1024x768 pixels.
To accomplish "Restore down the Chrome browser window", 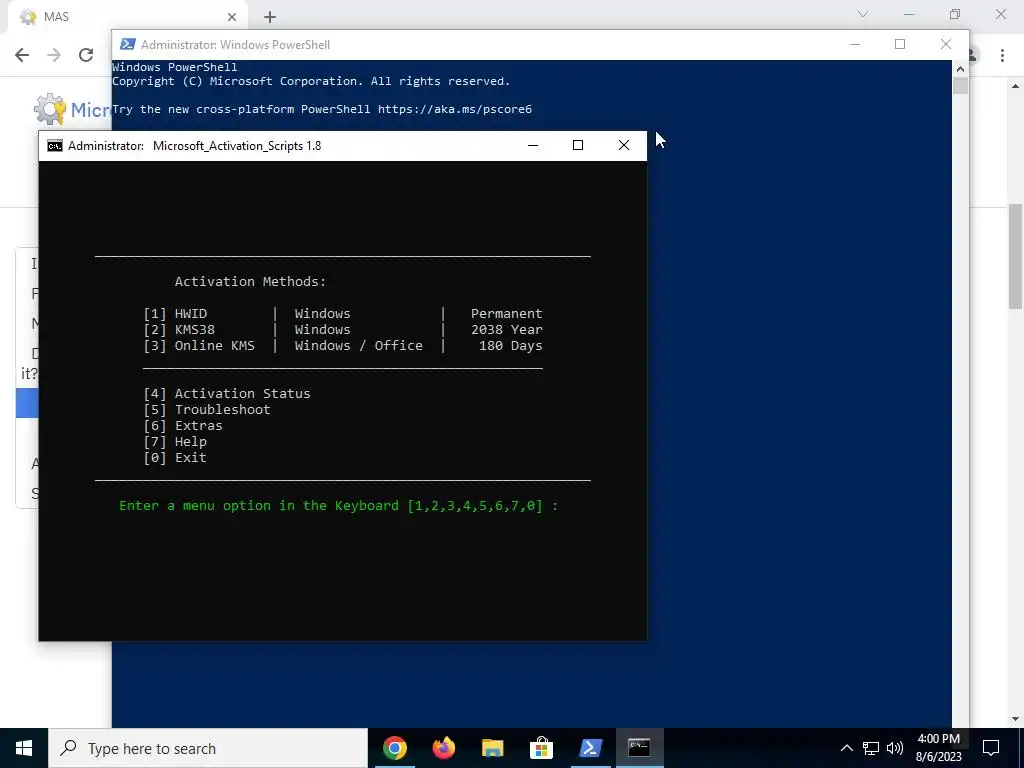I will click(x=955, y=14).
